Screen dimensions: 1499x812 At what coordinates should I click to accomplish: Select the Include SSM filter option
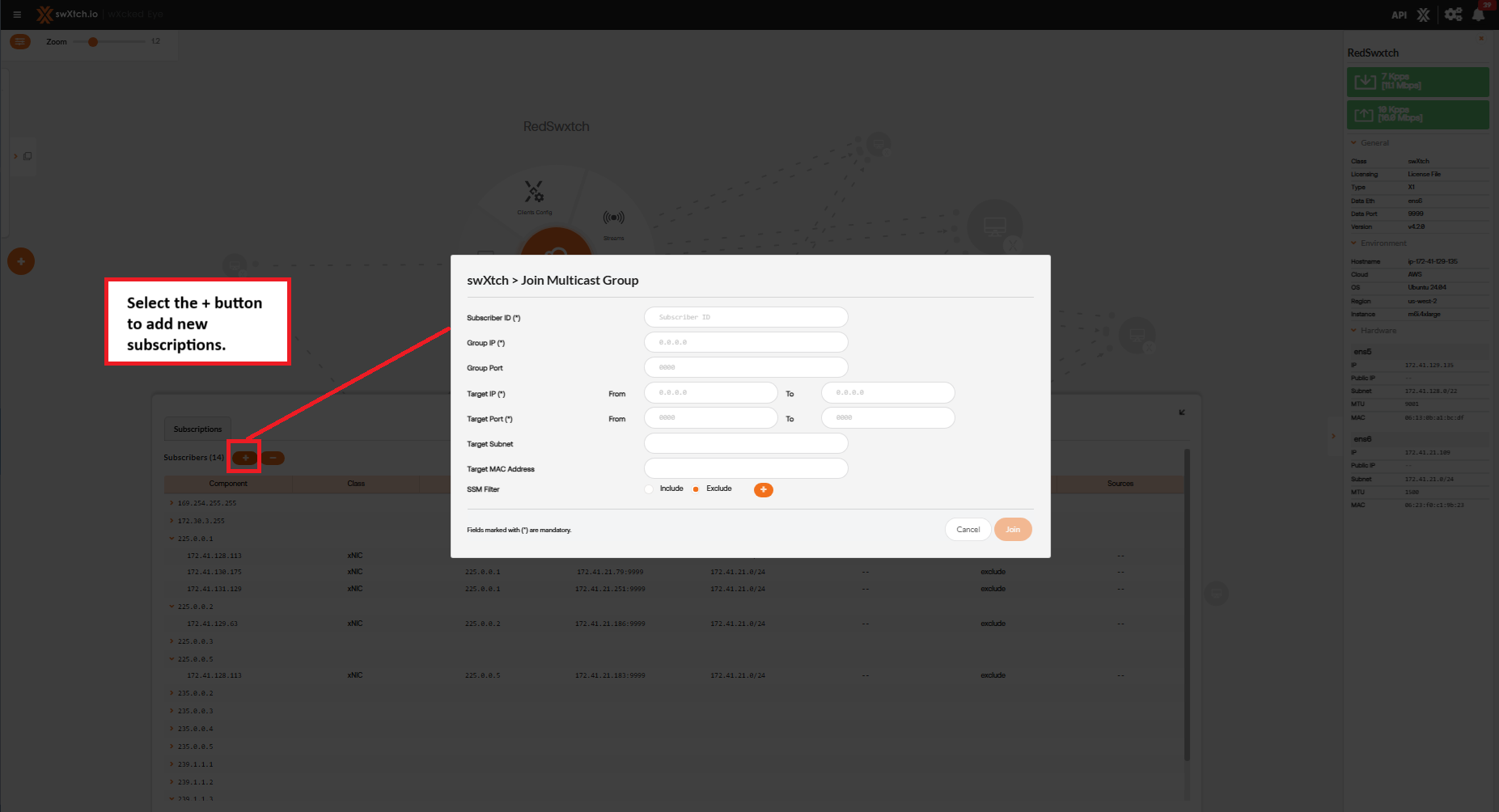(x=650, y=489)
